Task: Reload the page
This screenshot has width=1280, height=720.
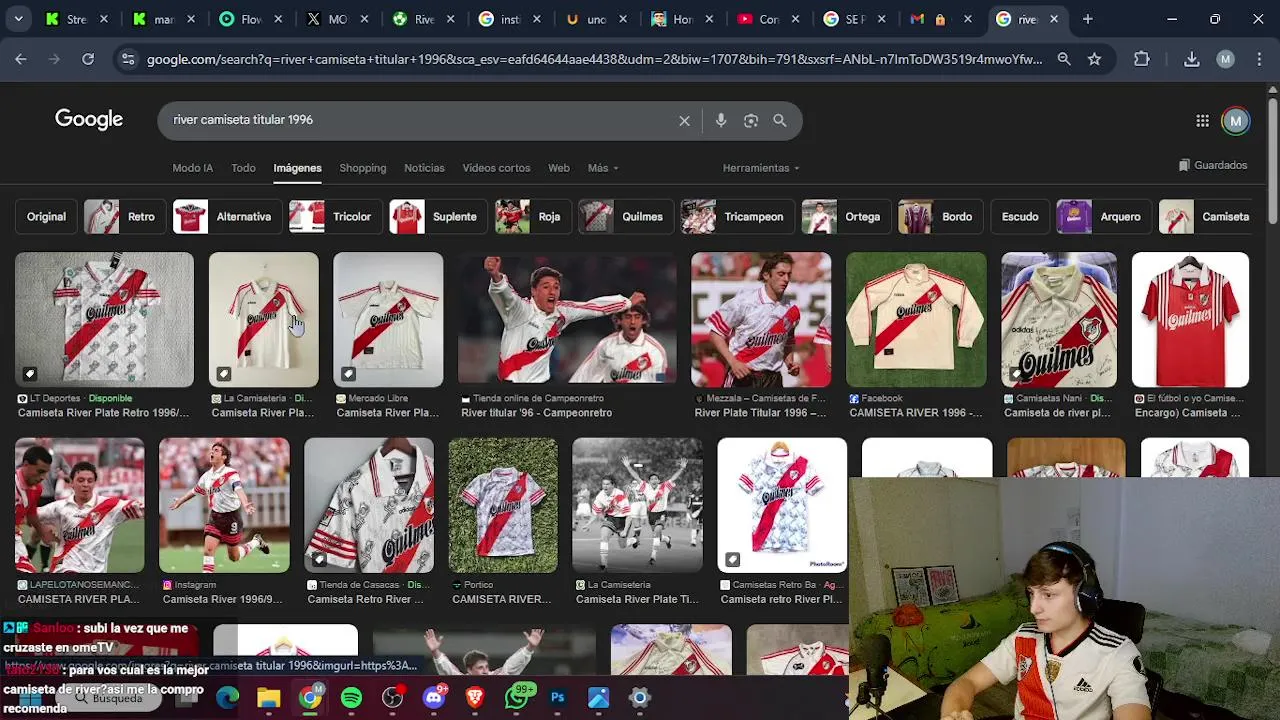Action: coord(88,60)
